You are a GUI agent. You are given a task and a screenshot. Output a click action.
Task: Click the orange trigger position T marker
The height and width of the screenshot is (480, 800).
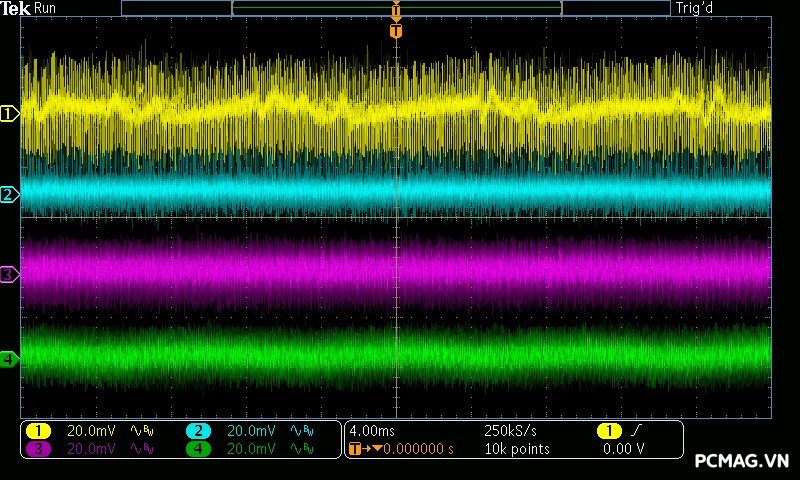coord(396,31)
